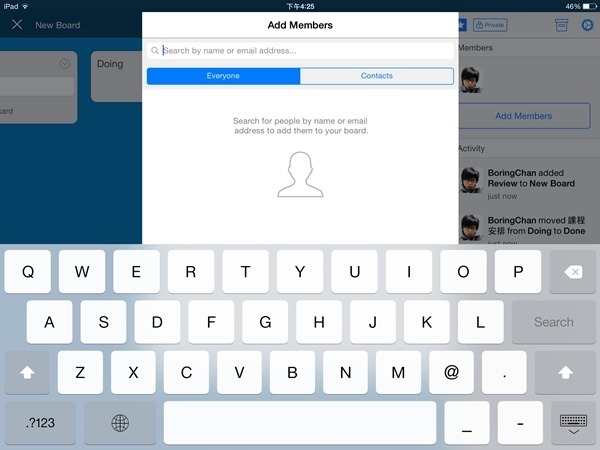Screen dimensions: 600x450
Task: Open the archive box icon
Action: 561,25
